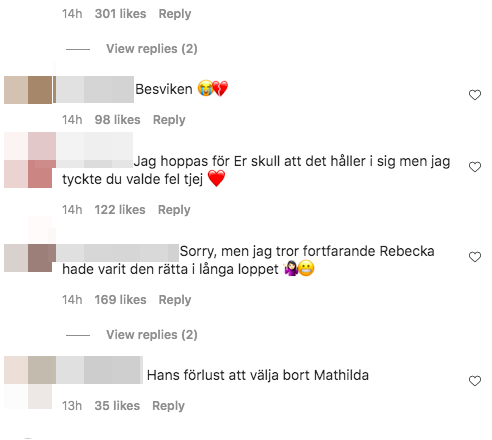Open profile picture of "Besviken" commenter

coord(28,90)
